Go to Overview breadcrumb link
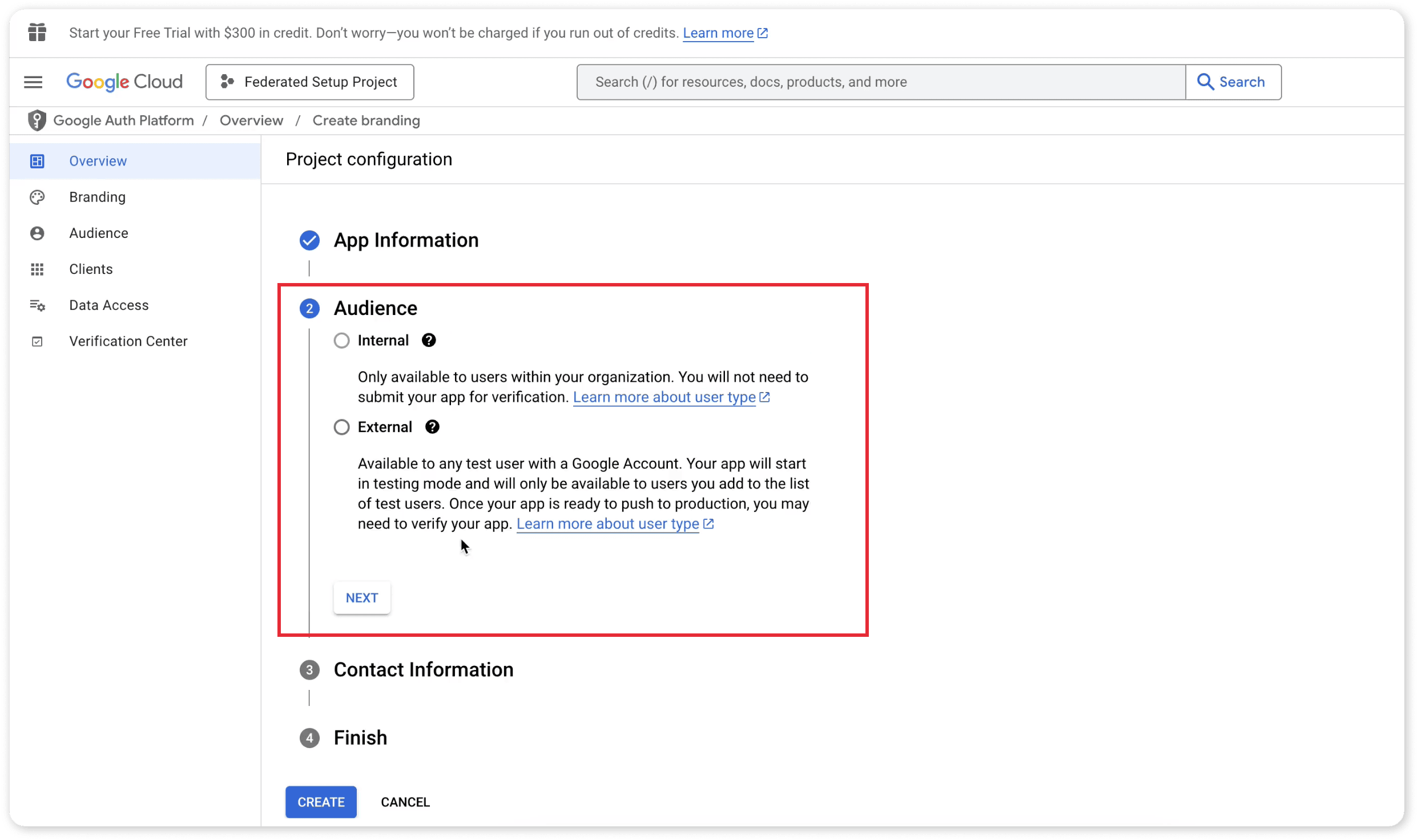 [x=251, y=120]
